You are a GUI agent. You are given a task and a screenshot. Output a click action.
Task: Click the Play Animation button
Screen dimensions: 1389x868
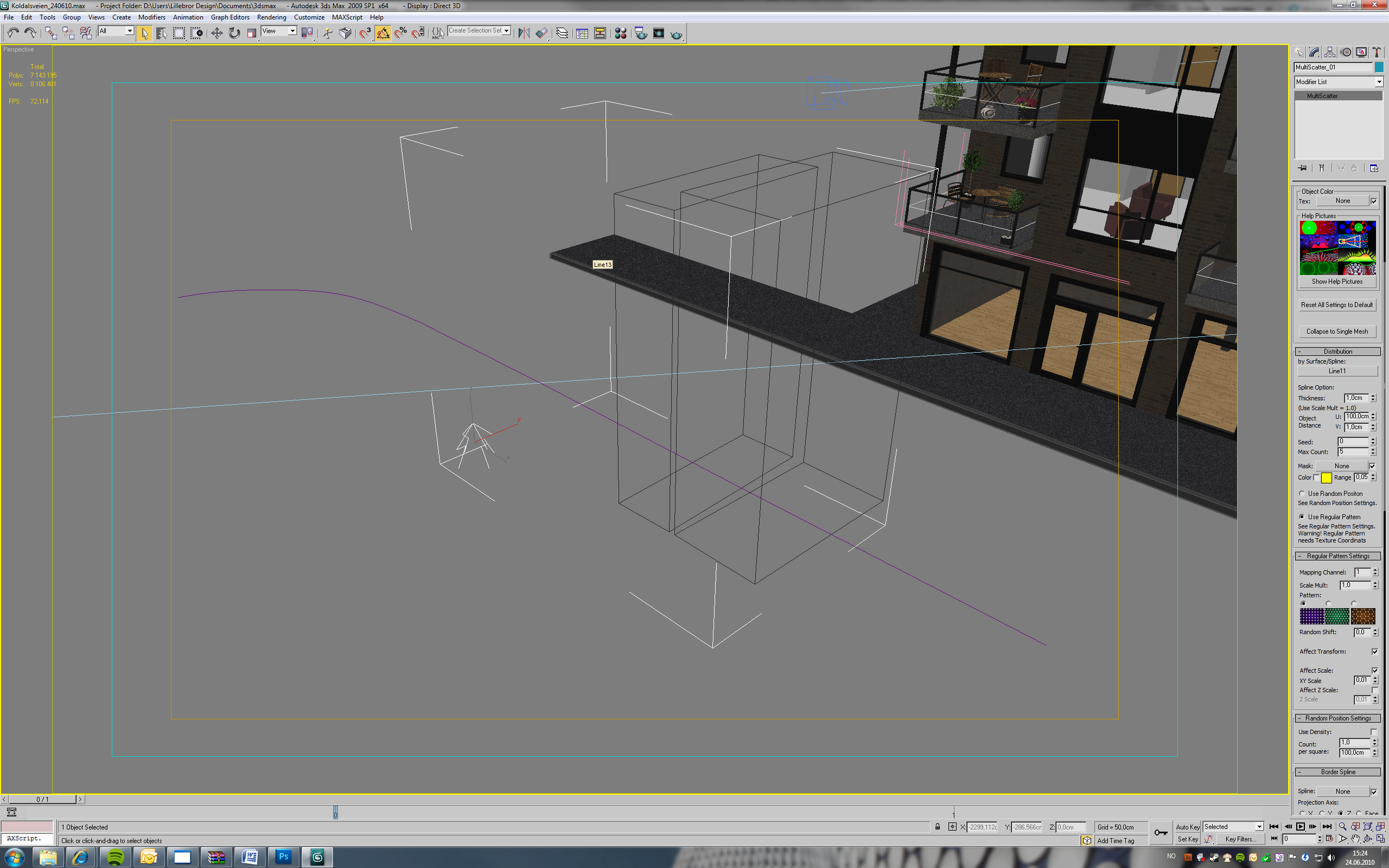[1301, 827]
